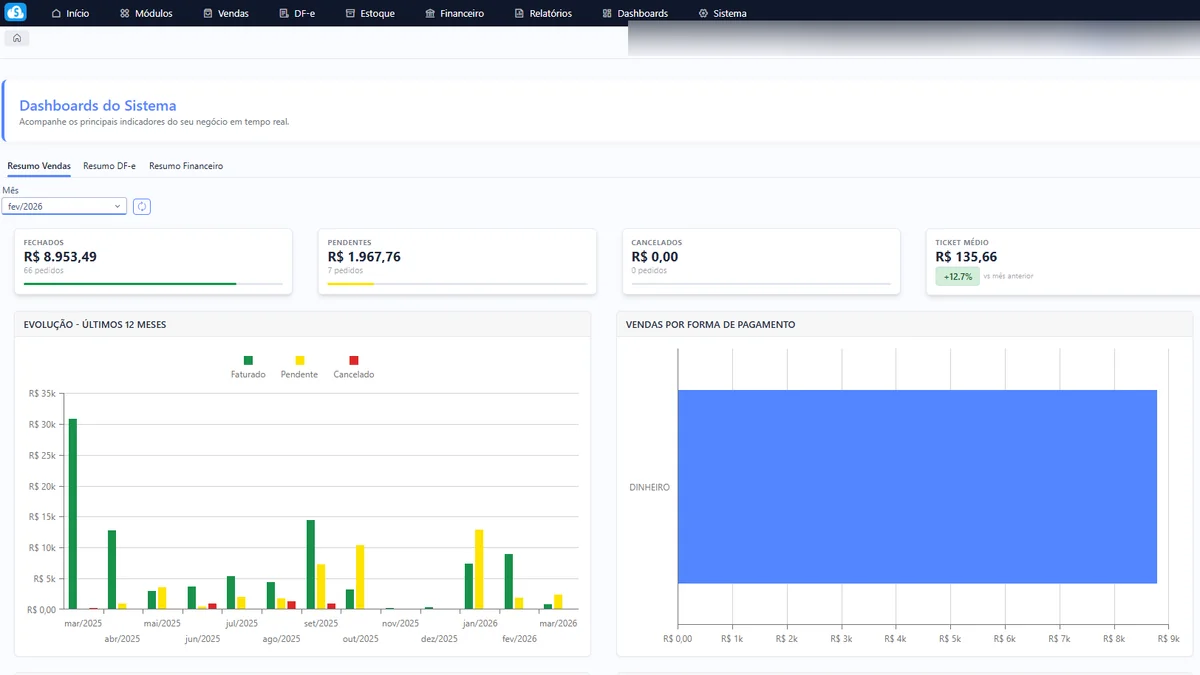This screenshot has height=675, width=1200.
Task: Open Financeiro via the bank icon
Action: coord(429,13)
